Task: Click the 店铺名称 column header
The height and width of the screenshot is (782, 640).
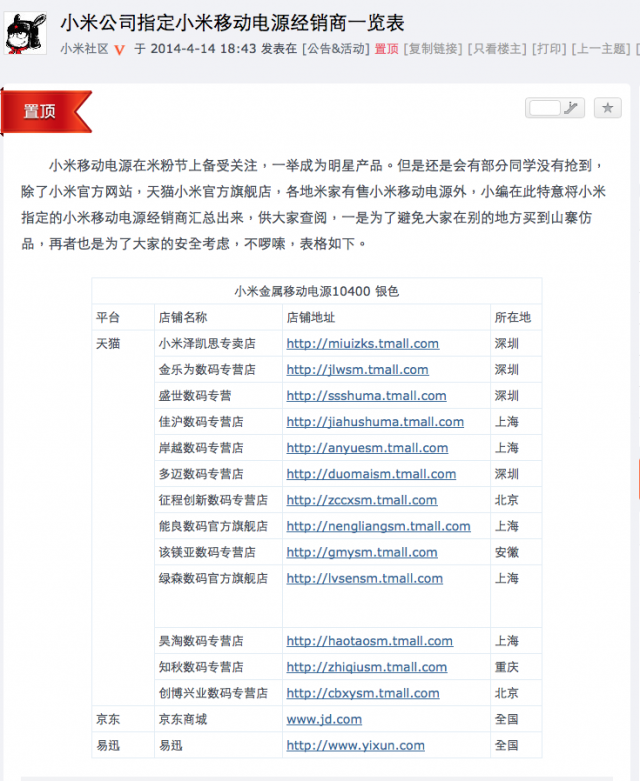Action: (183, 317)
